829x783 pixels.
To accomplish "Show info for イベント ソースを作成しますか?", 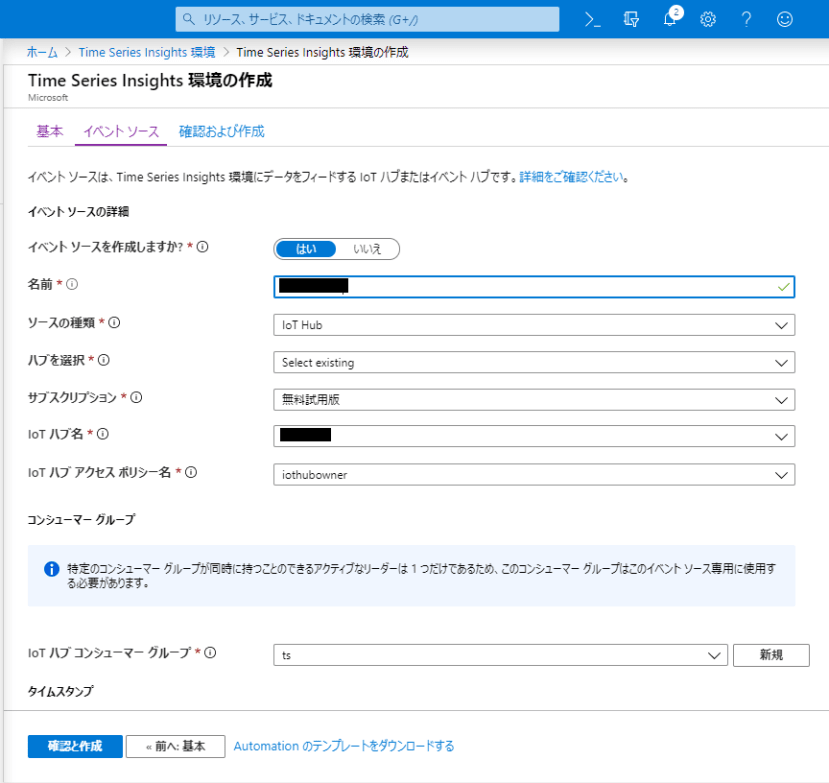I will click(202, 247).
